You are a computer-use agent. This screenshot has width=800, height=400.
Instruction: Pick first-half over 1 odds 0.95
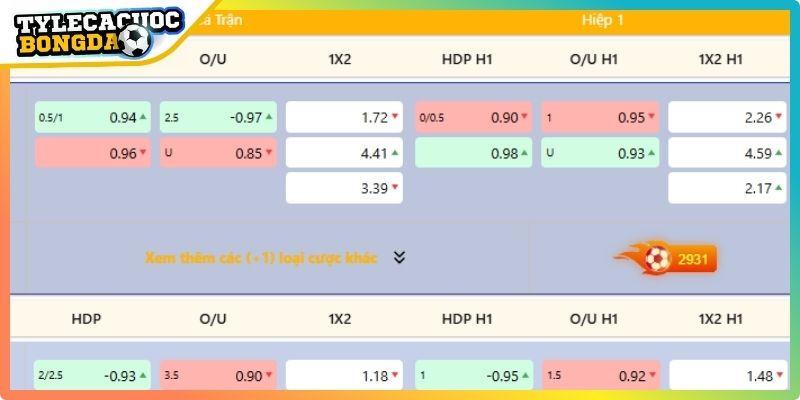600,117
